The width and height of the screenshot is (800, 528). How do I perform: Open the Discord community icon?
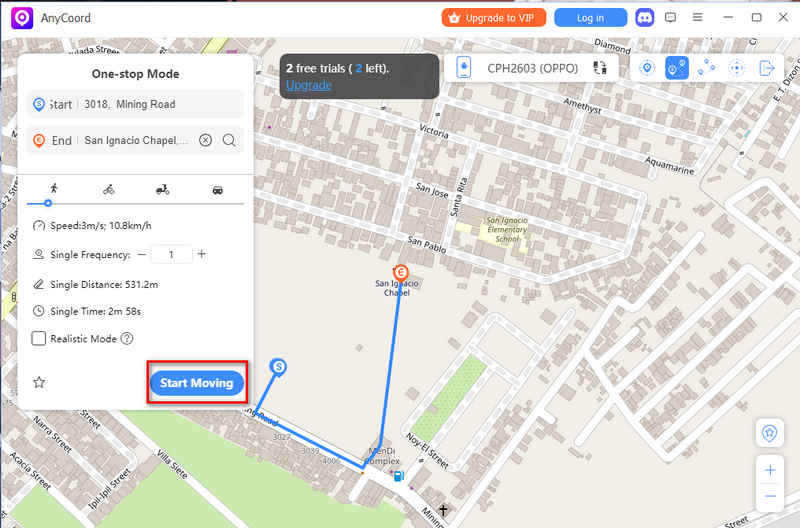tap(644, 18)
